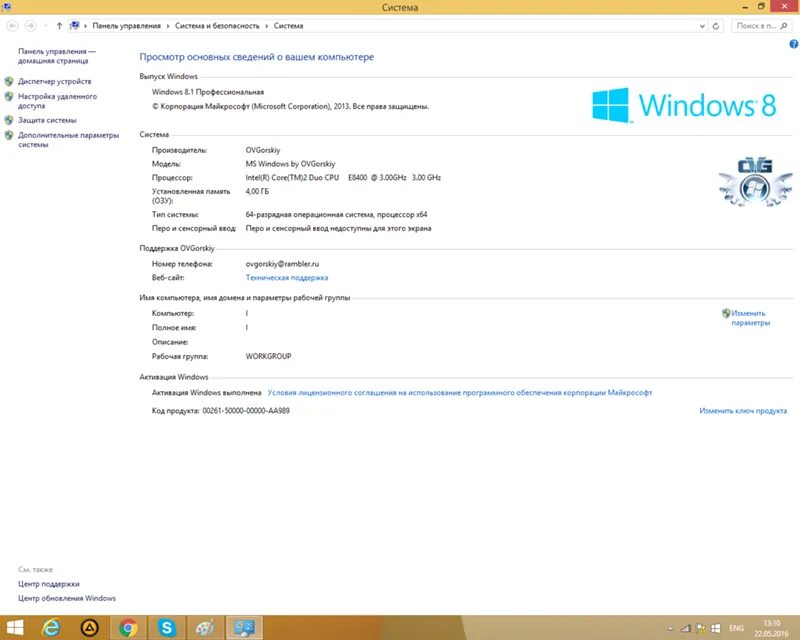Open the Paint taskbar icon
The width and height of the screenshot is (800, 640).
coord(205,627)
